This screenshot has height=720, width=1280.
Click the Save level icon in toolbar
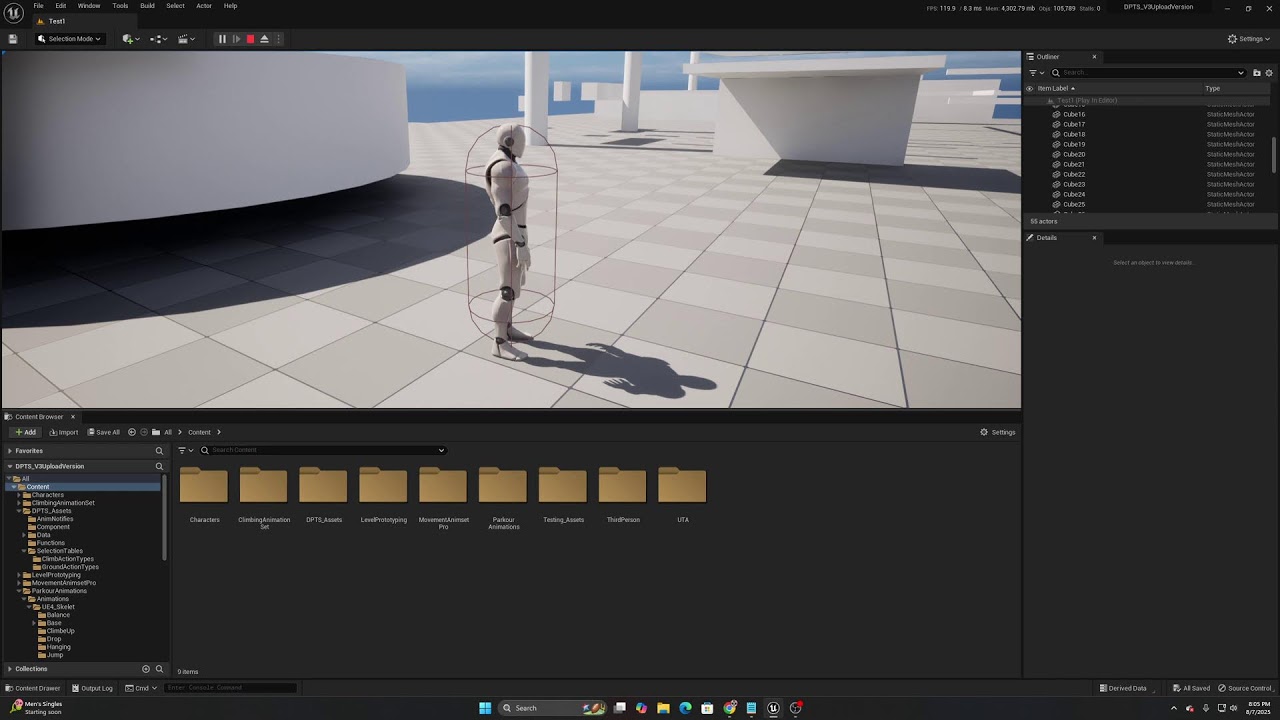pyautogui.click(x=13, y=39)
